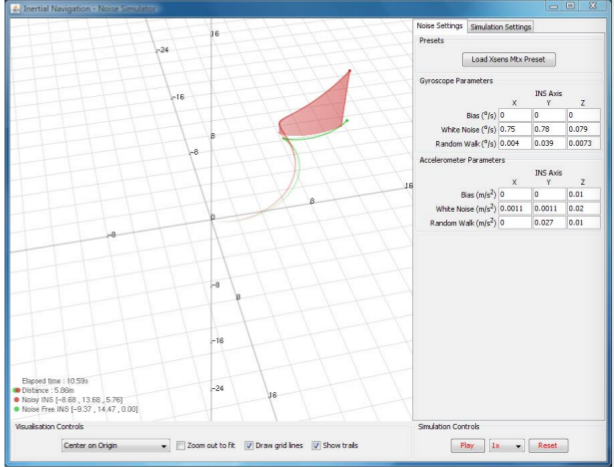Toggle the Show trails checkbox

coord(316,445)
